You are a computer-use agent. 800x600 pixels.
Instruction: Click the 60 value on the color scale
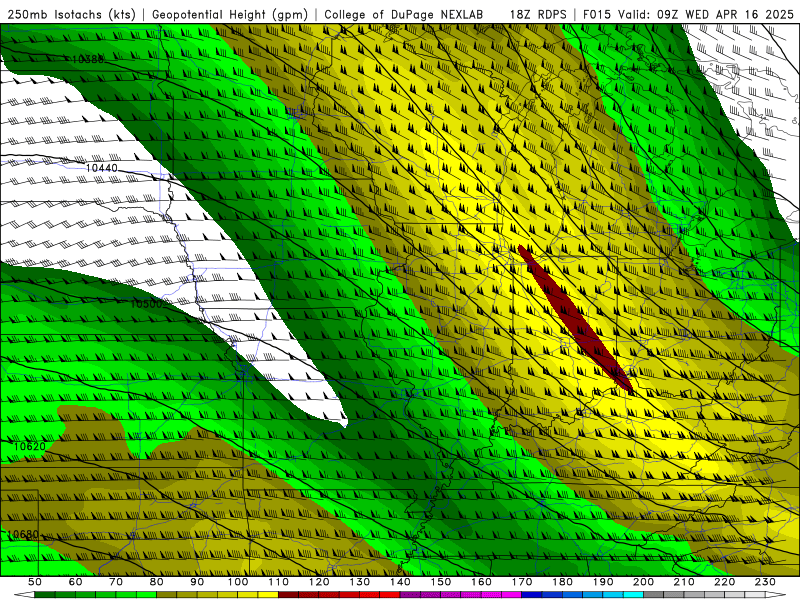click(75, 582)
